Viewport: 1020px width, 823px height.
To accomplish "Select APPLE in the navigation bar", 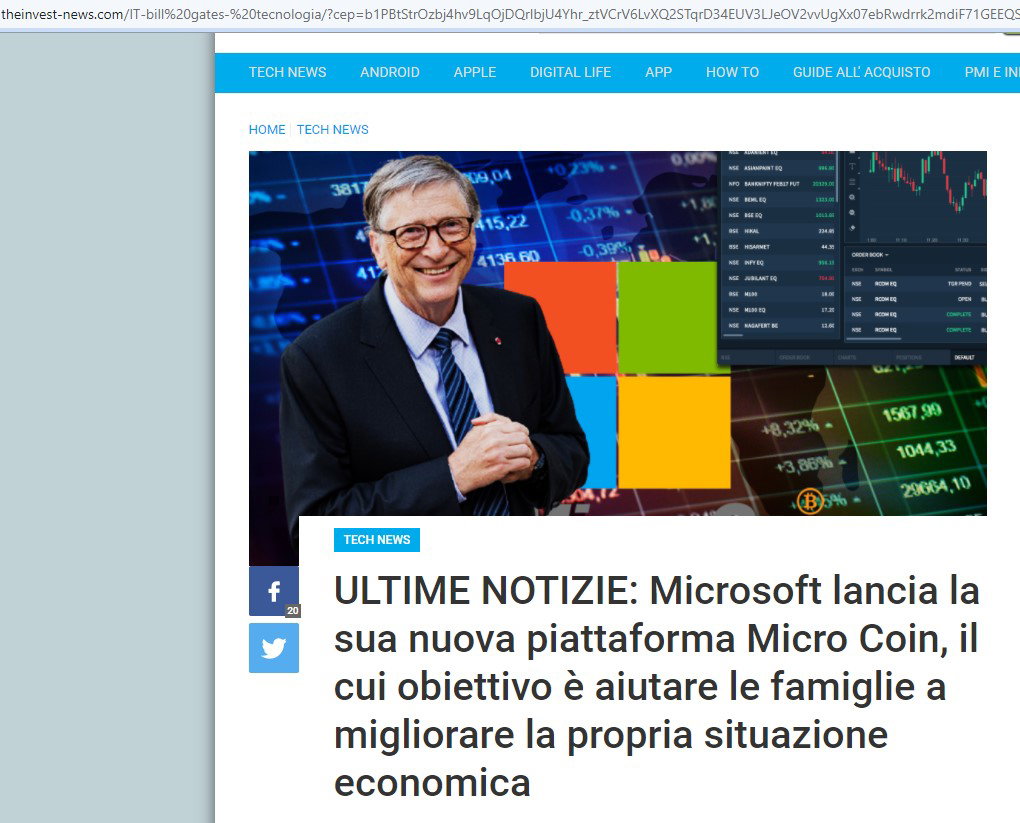I will (x=475, y=72).
